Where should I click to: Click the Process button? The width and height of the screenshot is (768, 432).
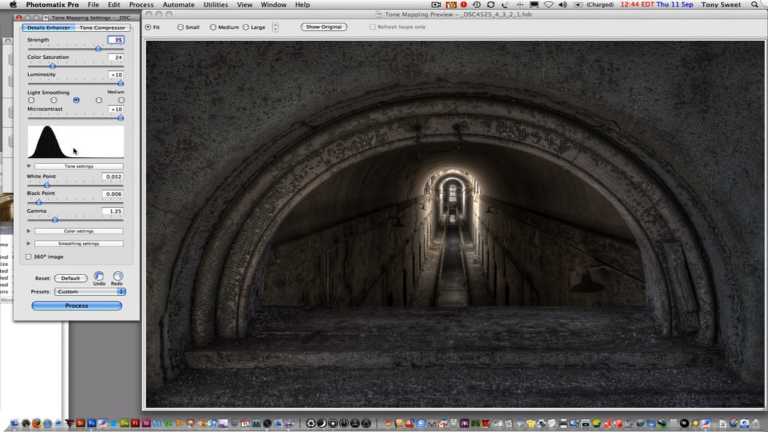[x=77, y=306]
